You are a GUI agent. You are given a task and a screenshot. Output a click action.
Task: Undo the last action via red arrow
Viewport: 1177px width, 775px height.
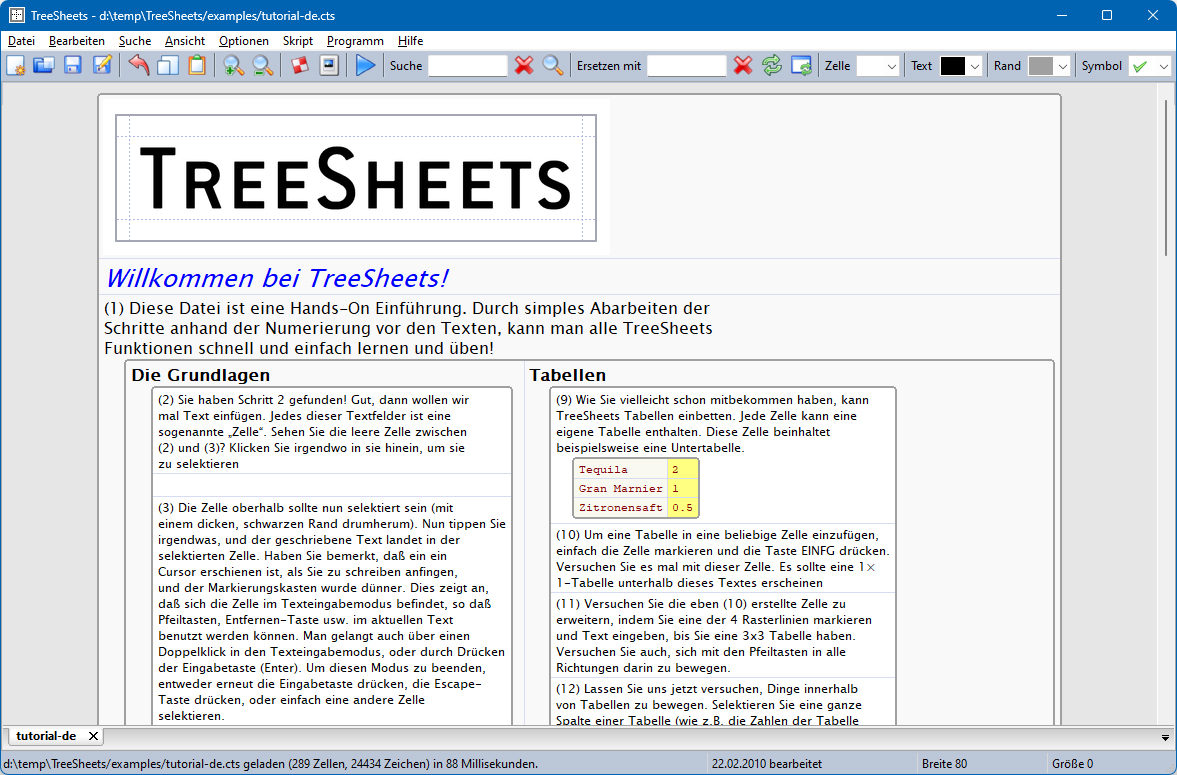point(139,66)
